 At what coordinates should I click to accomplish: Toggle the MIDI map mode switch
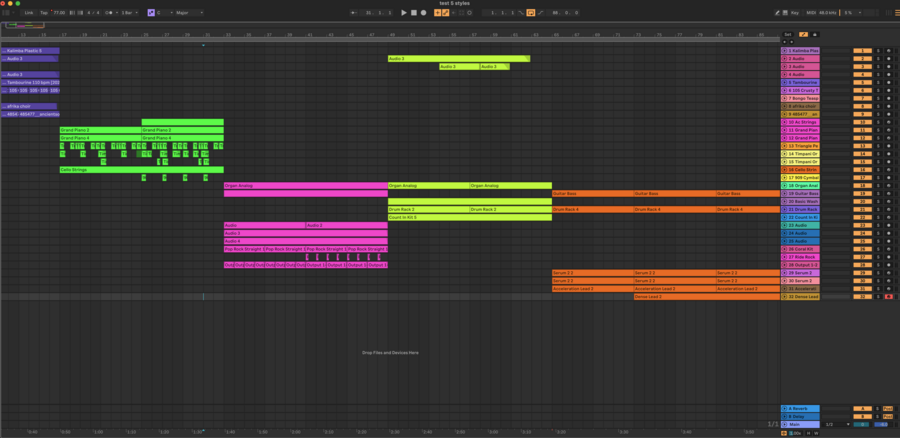(811, 13)
